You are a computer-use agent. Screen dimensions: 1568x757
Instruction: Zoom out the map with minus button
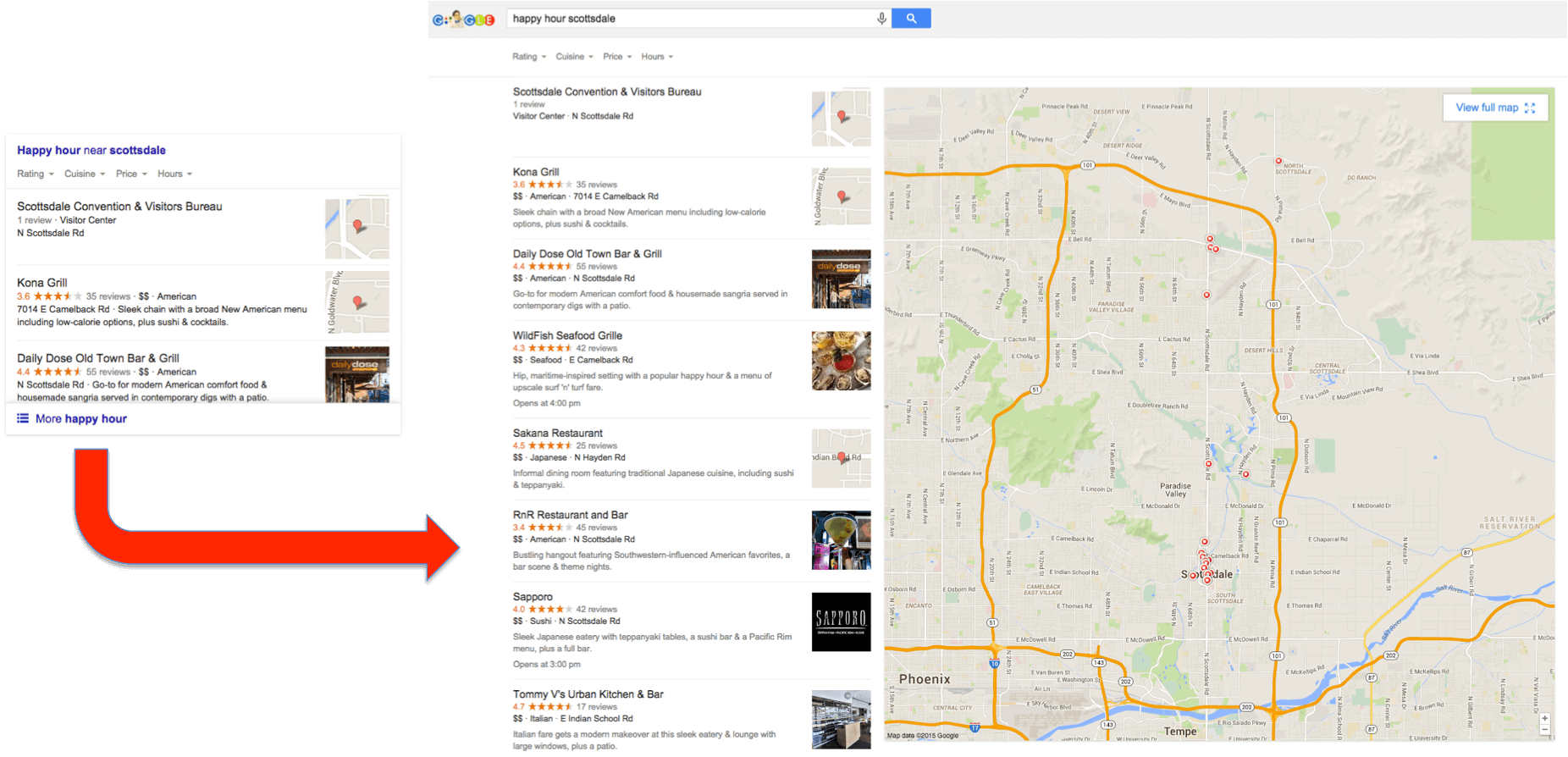[1544, 729]
